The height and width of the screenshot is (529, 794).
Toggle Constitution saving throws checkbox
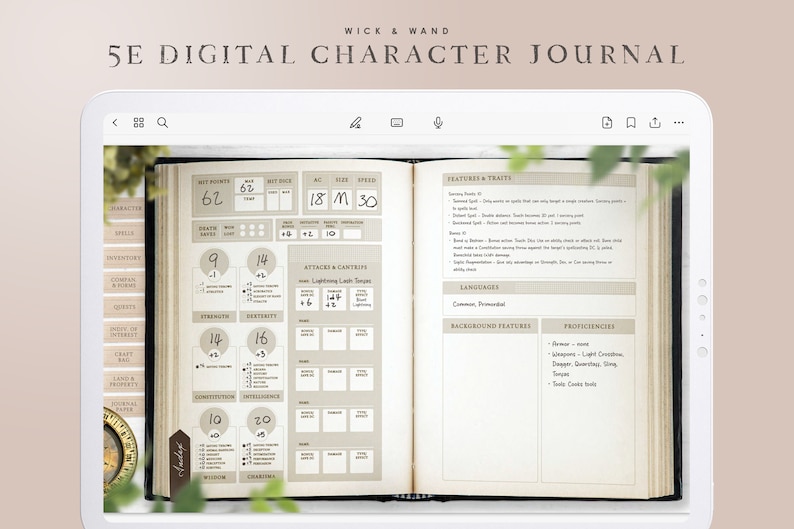(x=197, y=367)
